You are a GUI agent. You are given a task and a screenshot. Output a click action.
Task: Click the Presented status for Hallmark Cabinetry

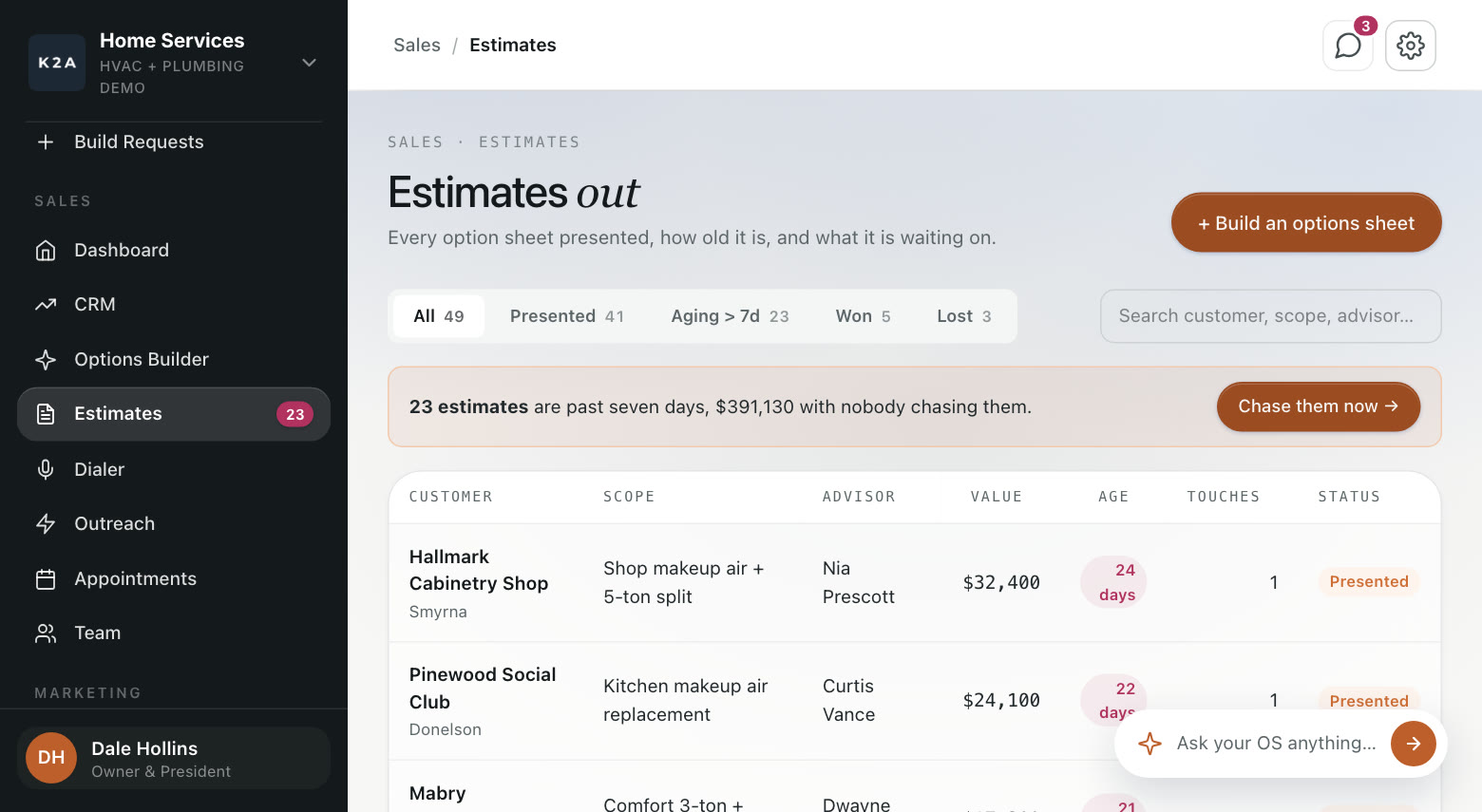[x=1369, y=582]
